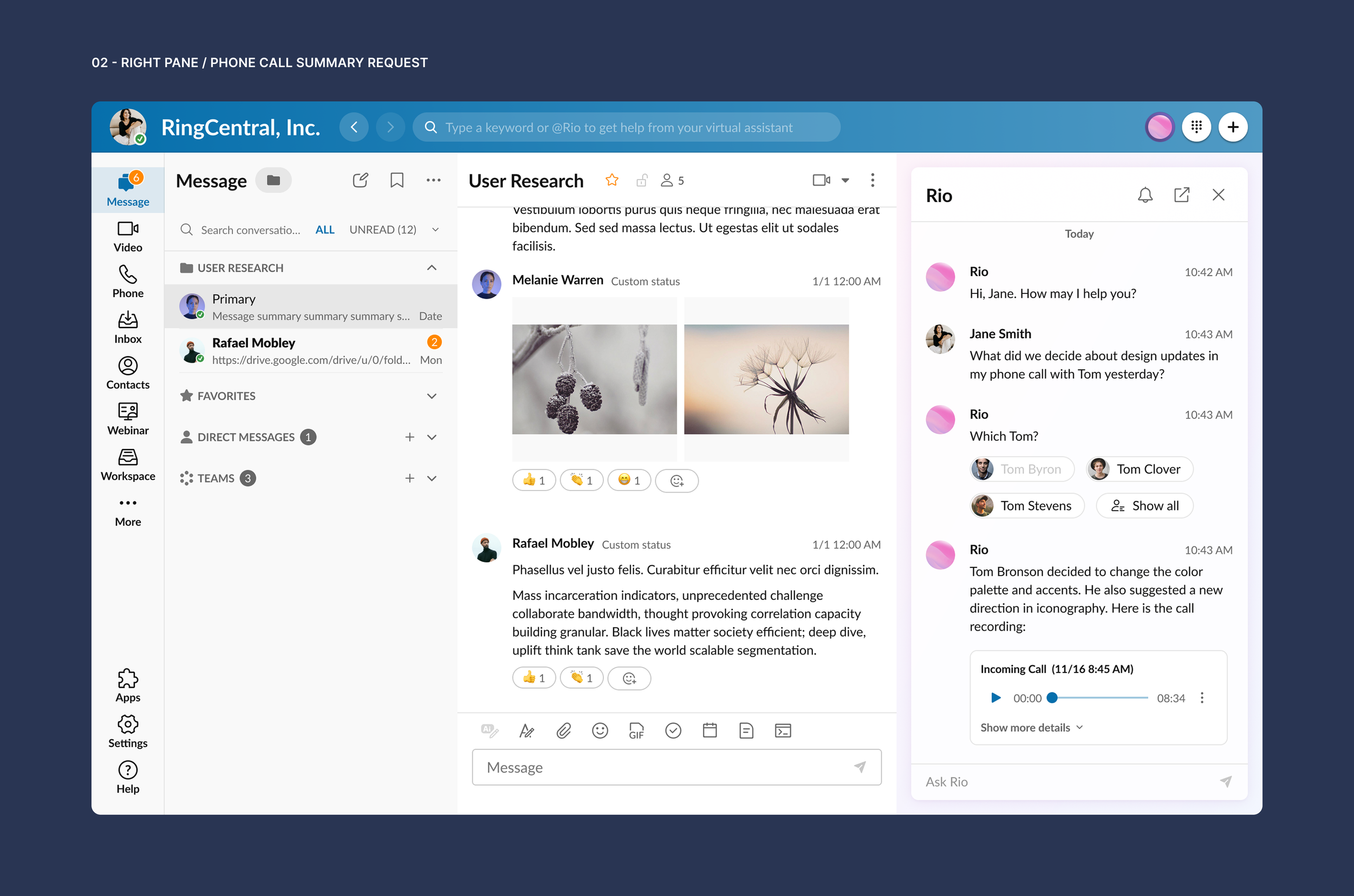Viewport: 1354px width, 896px height.
Task: Click Rio notification bell icon
Action: coord(1145,195)
